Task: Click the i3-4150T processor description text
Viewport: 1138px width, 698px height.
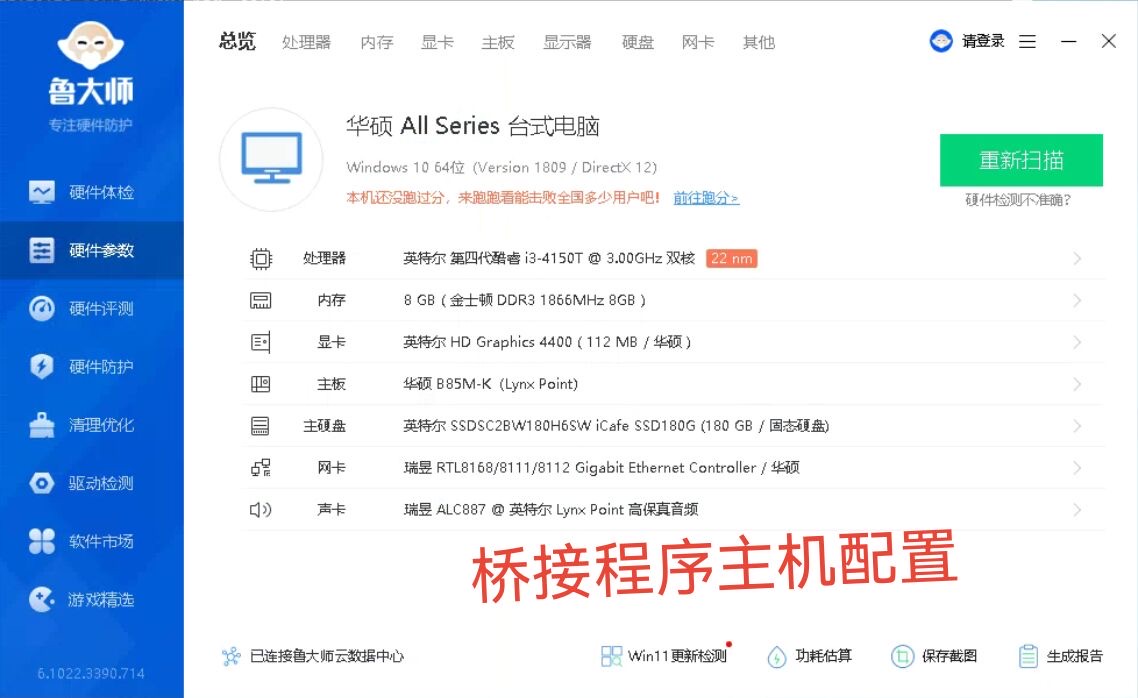Action: click(549, 258)
